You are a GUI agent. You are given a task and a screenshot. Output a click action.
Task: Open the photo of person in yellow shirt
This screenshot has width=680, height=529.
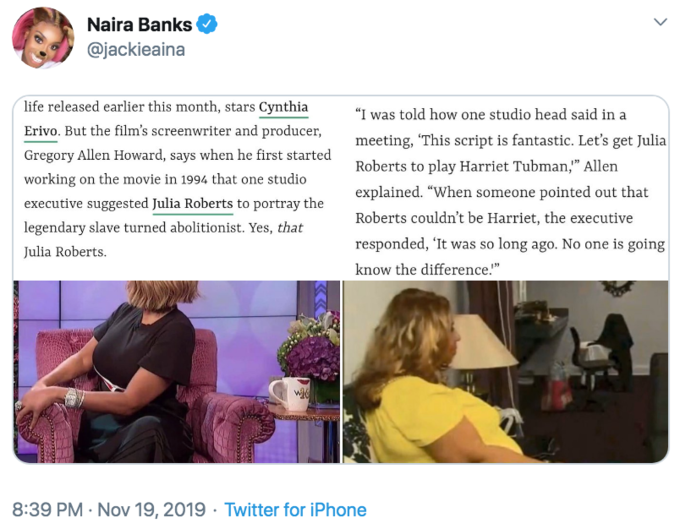[x=506, y=372]
